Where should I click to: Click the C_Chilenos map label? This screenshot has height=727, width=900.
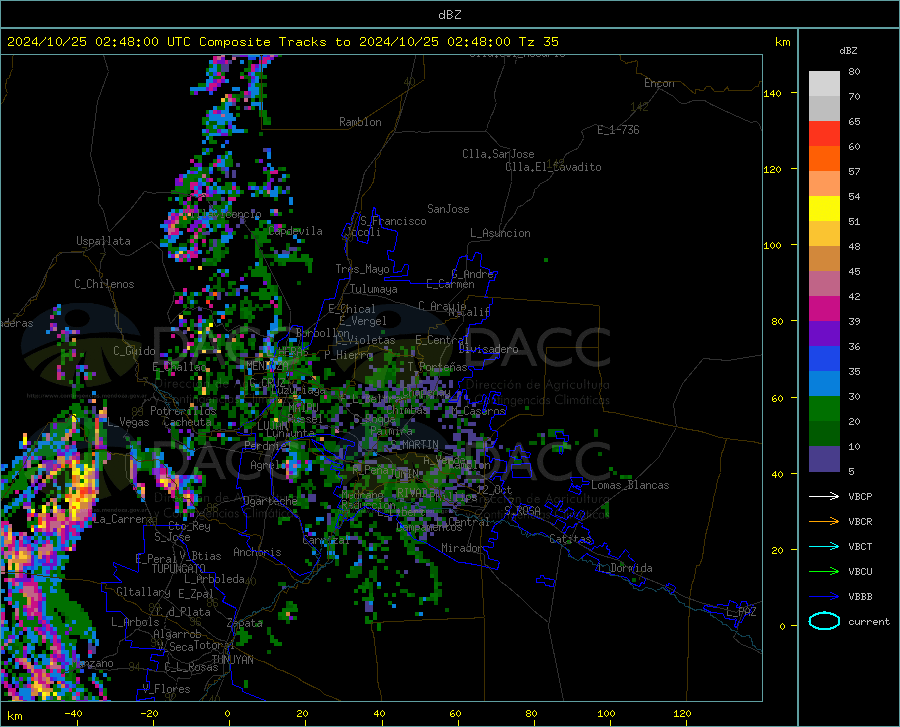(x=104, y=284)
